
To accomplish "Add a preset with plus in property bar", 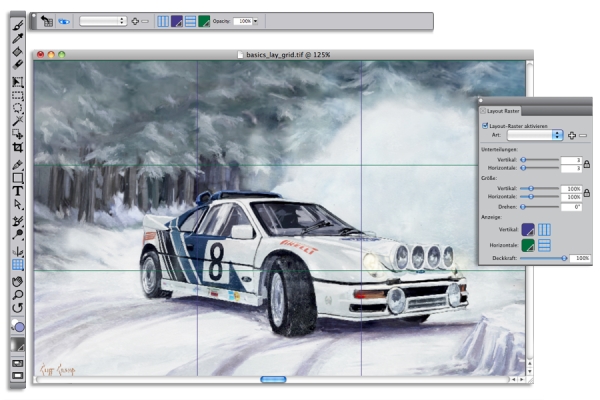I will pyautogui.click(x=135, y=21).
